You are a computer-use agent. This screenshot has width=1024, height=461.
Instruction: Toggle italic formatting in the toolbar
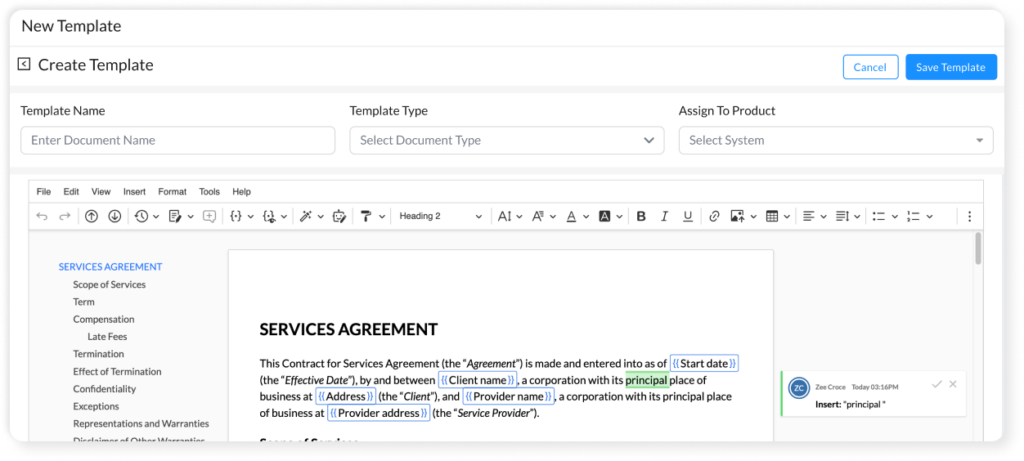tap(664, 216)
